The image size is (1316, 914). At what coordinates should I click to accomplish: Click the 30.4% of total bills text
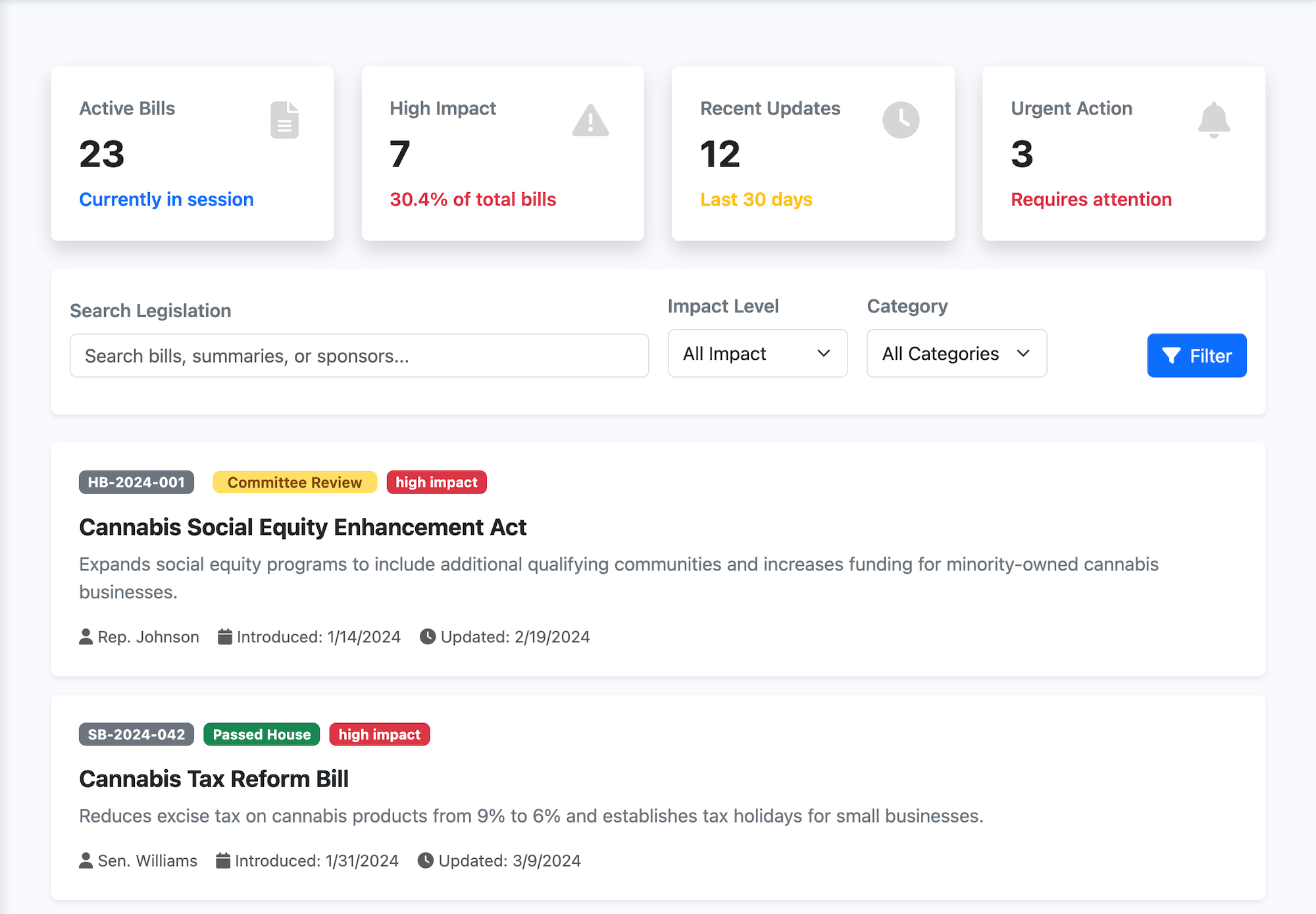pos(473,199)
